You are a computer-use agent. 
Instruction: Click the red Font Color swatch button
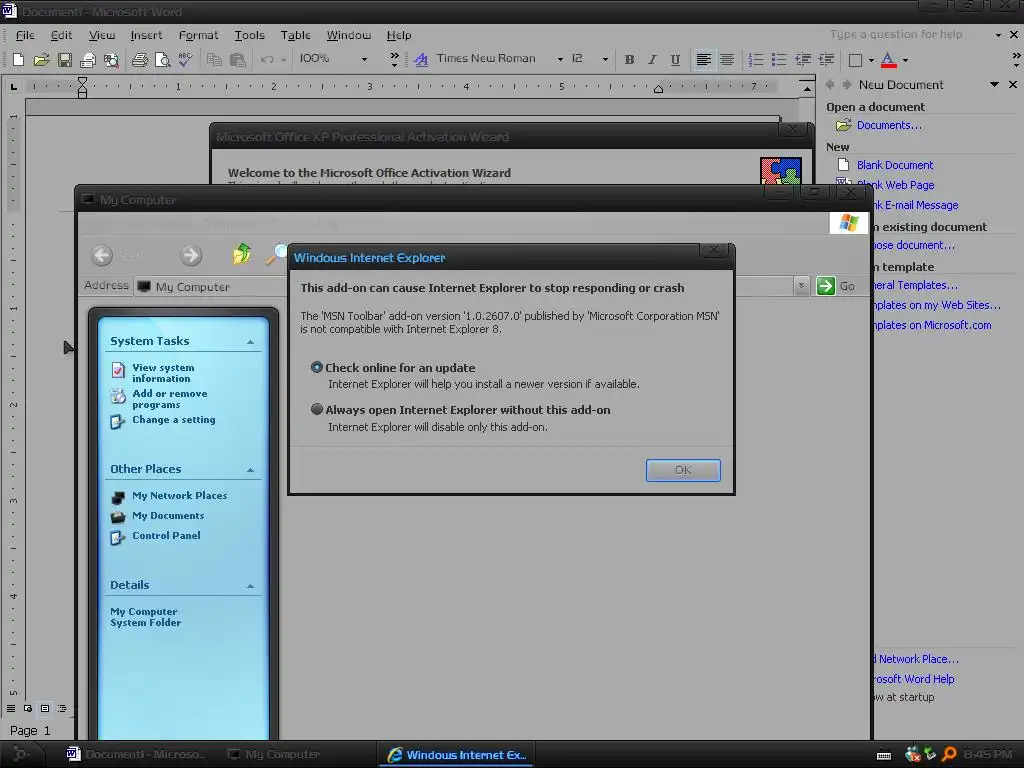[888, 60]
